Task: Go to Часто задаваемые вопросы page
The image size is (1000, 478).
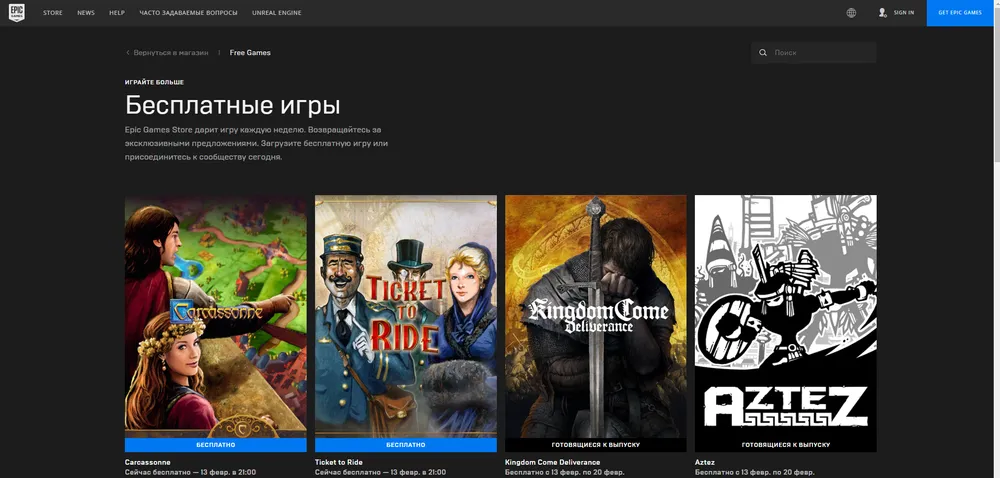Action: pyautogui.click(x=187, y=13)
